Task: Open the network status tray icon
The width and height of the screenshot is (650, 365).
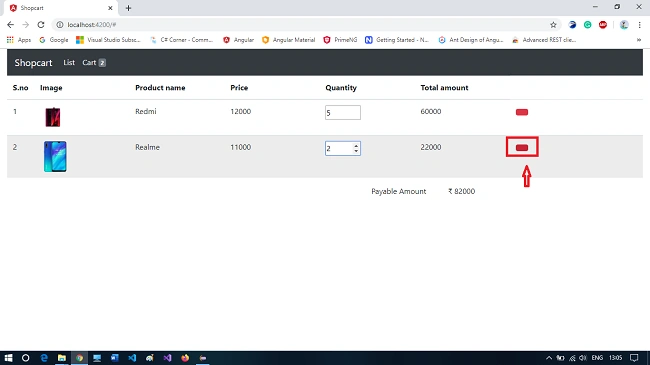Action: 572,358
